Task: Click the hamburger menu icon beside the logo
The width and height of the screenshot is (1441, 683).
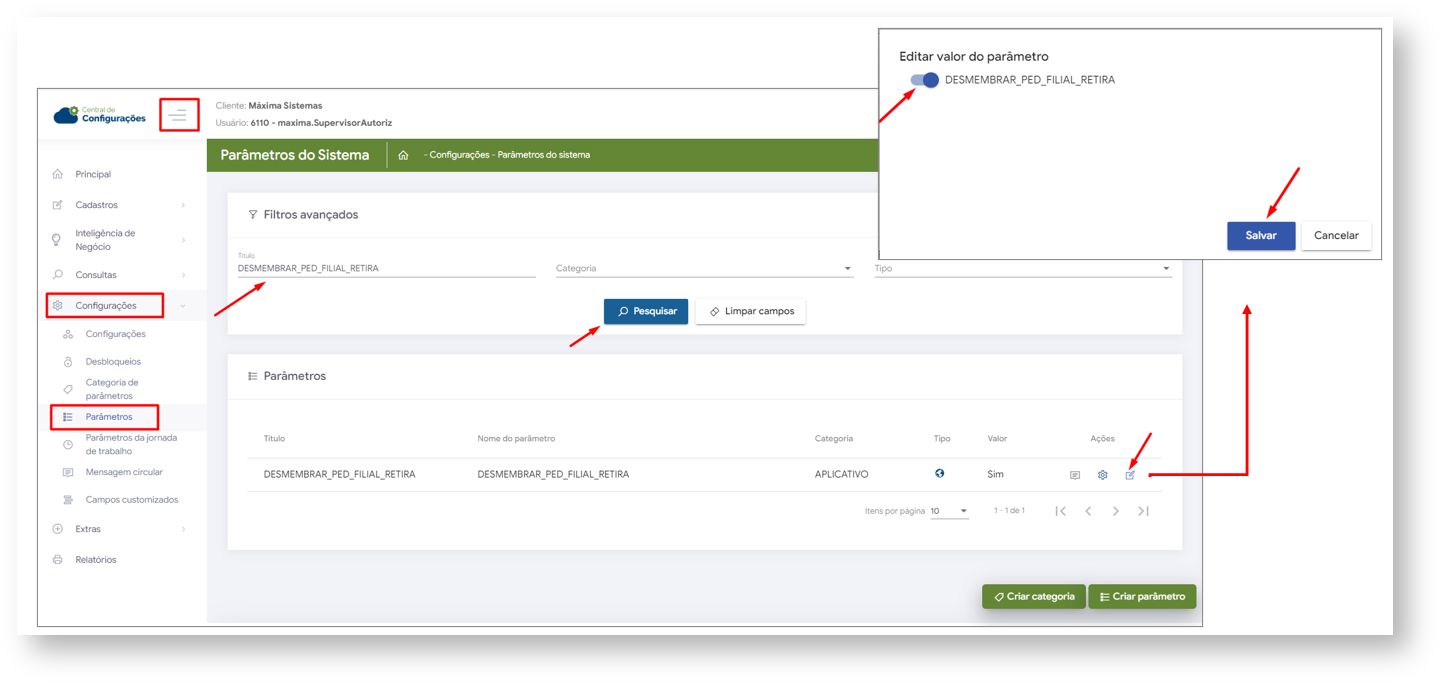Action: click(178, 116)
